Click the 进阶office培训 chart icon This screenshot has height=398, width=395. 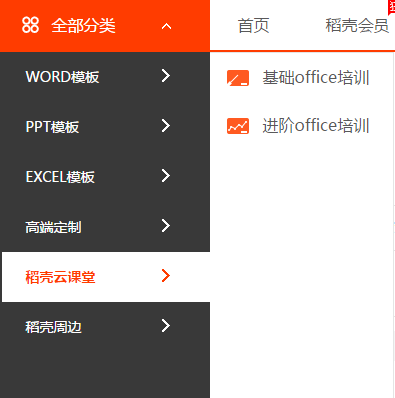tap(238, 126)
